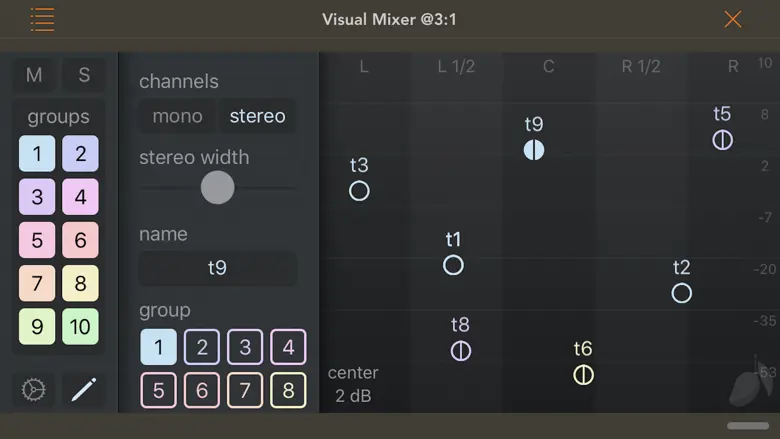
Task: Select the t9 channel marker
Action: pyautogui.click(x=534, y=150)
